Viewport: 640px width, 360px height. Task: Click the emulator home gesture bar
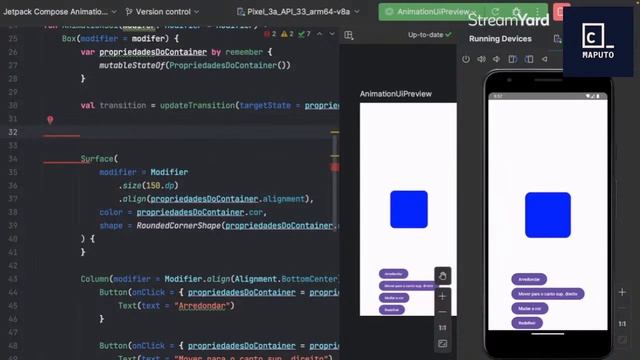(548, 334)
